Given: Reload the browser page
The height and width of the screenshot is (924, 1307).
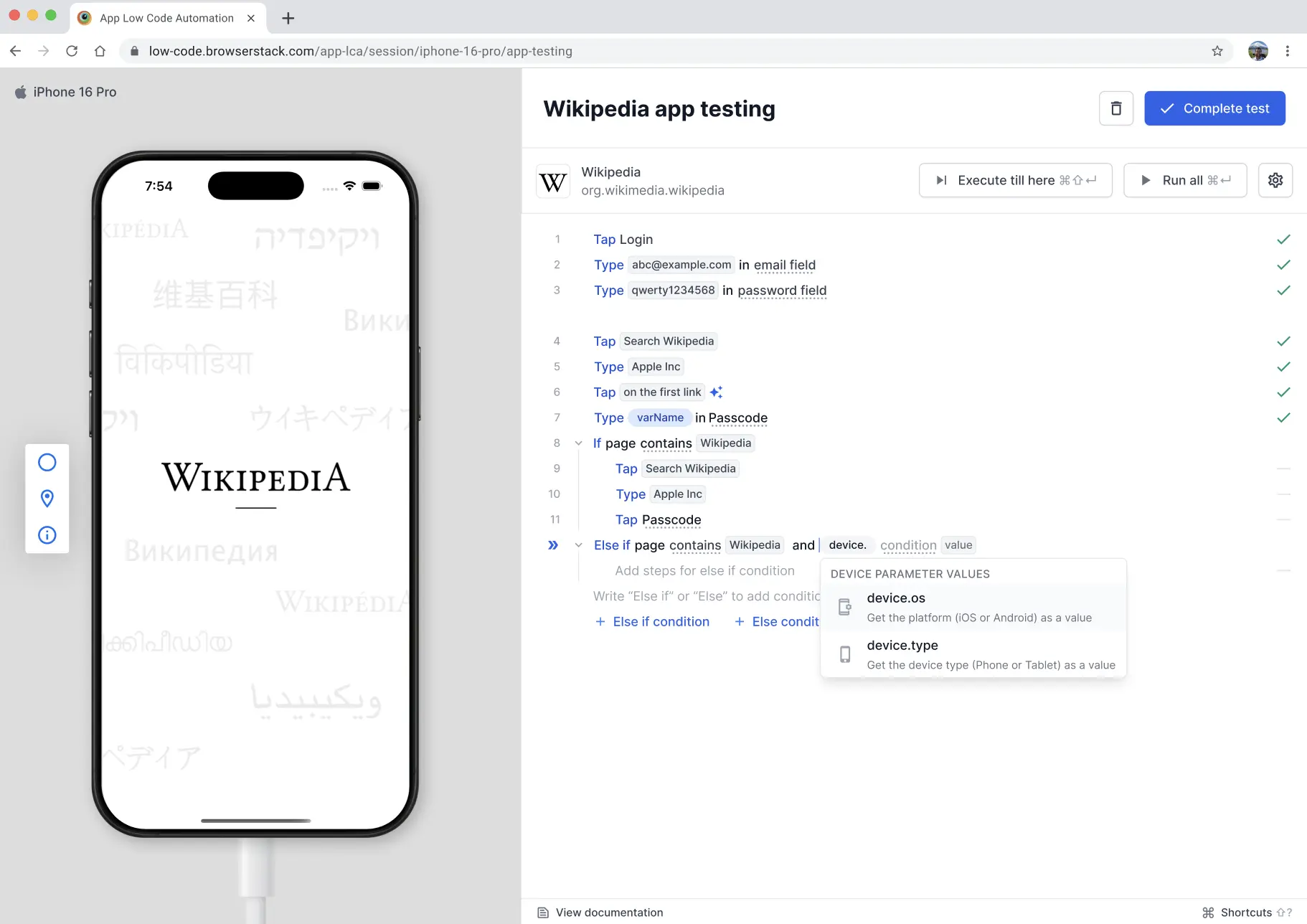Looking at the screenshot, I should [x=72, y=51].
